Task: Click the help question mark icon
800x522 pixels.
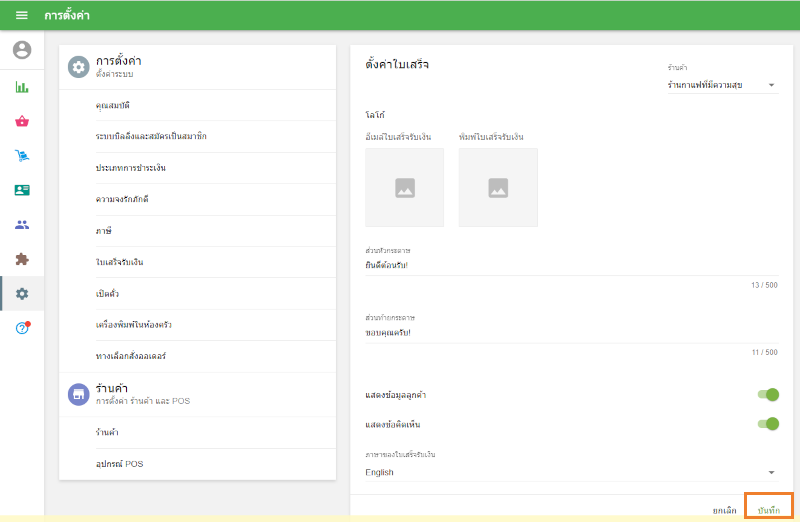Action: [x=22, y=328]
